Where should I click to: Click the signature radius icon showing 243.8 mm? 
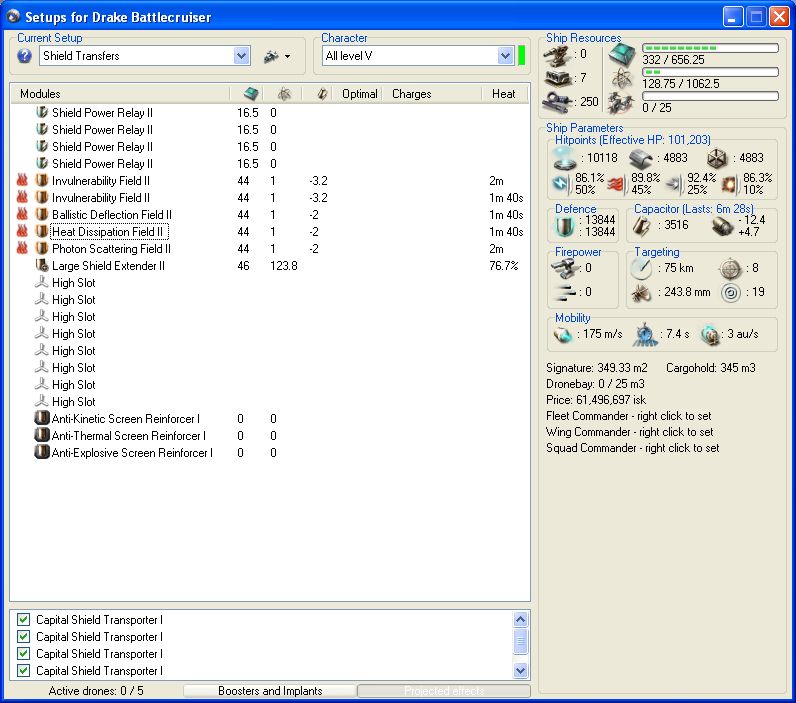tap(642, 293)
